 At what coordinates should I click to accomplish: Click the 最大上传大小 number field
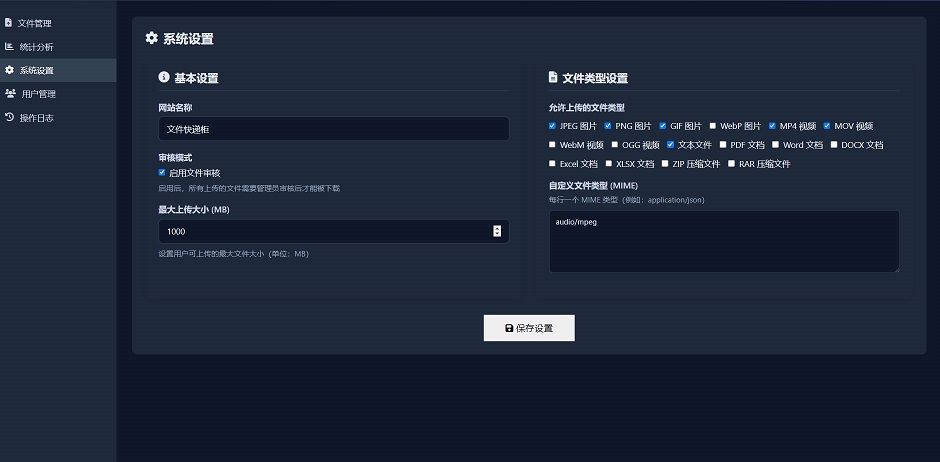(334, 231)
